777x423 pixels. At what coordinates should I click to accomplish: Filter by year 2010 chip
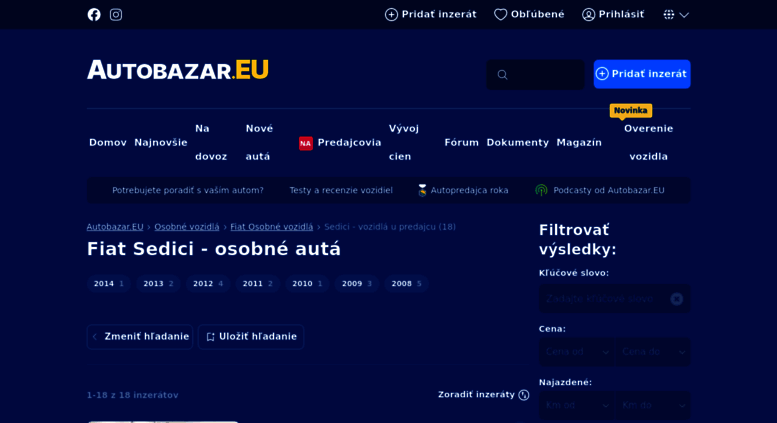pyautogui.click(x=307, y=284)
